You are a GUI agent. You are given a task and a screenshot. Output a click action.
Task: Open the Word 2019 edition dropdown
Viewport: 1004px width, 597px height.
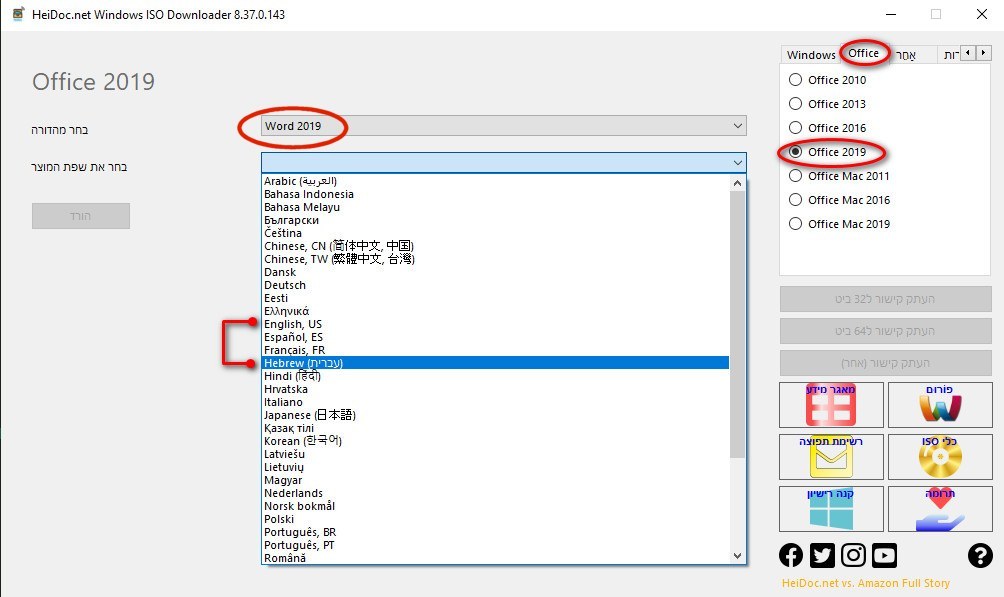pos(503,126)
